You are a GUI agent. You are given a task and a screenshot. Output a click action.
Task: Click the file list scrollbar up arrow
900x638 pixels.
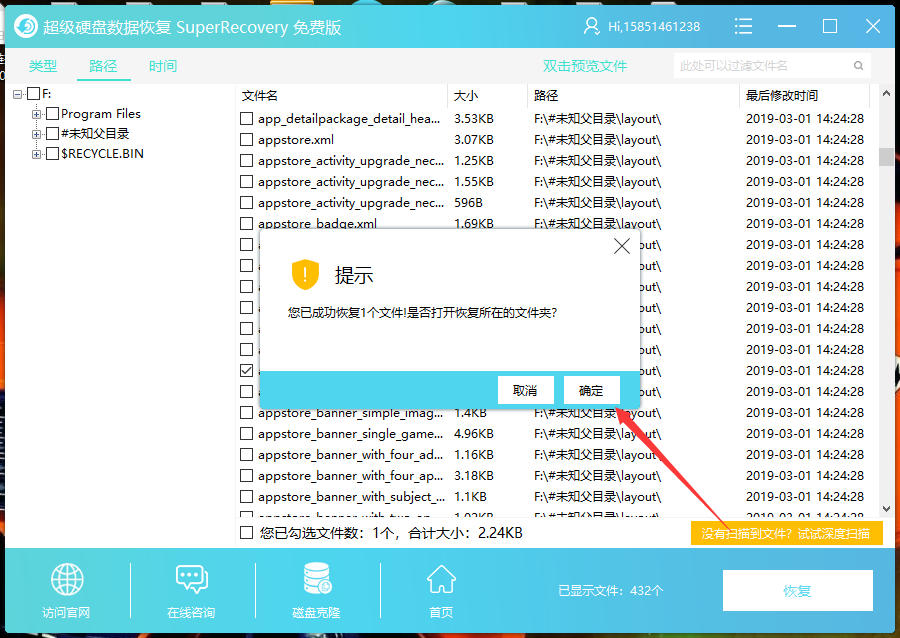(886, 94)
